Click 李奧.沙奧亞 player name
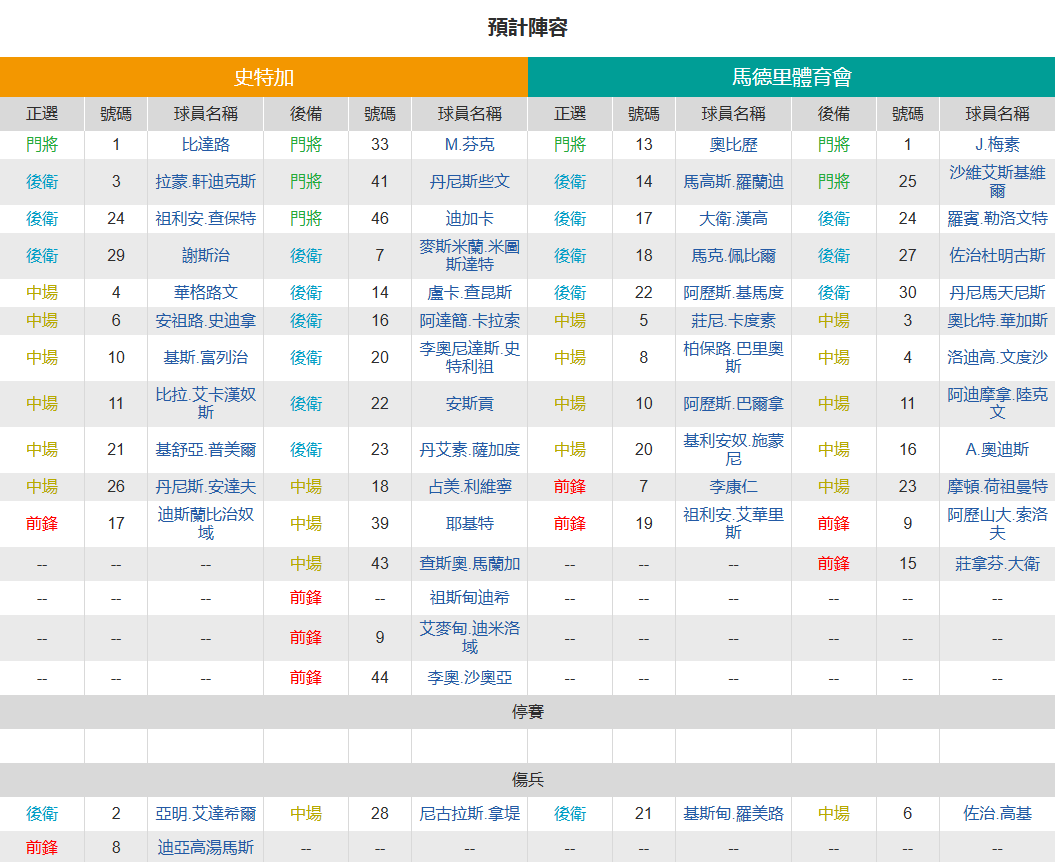Screen dimensions: 1055x862 coord(470,678)
